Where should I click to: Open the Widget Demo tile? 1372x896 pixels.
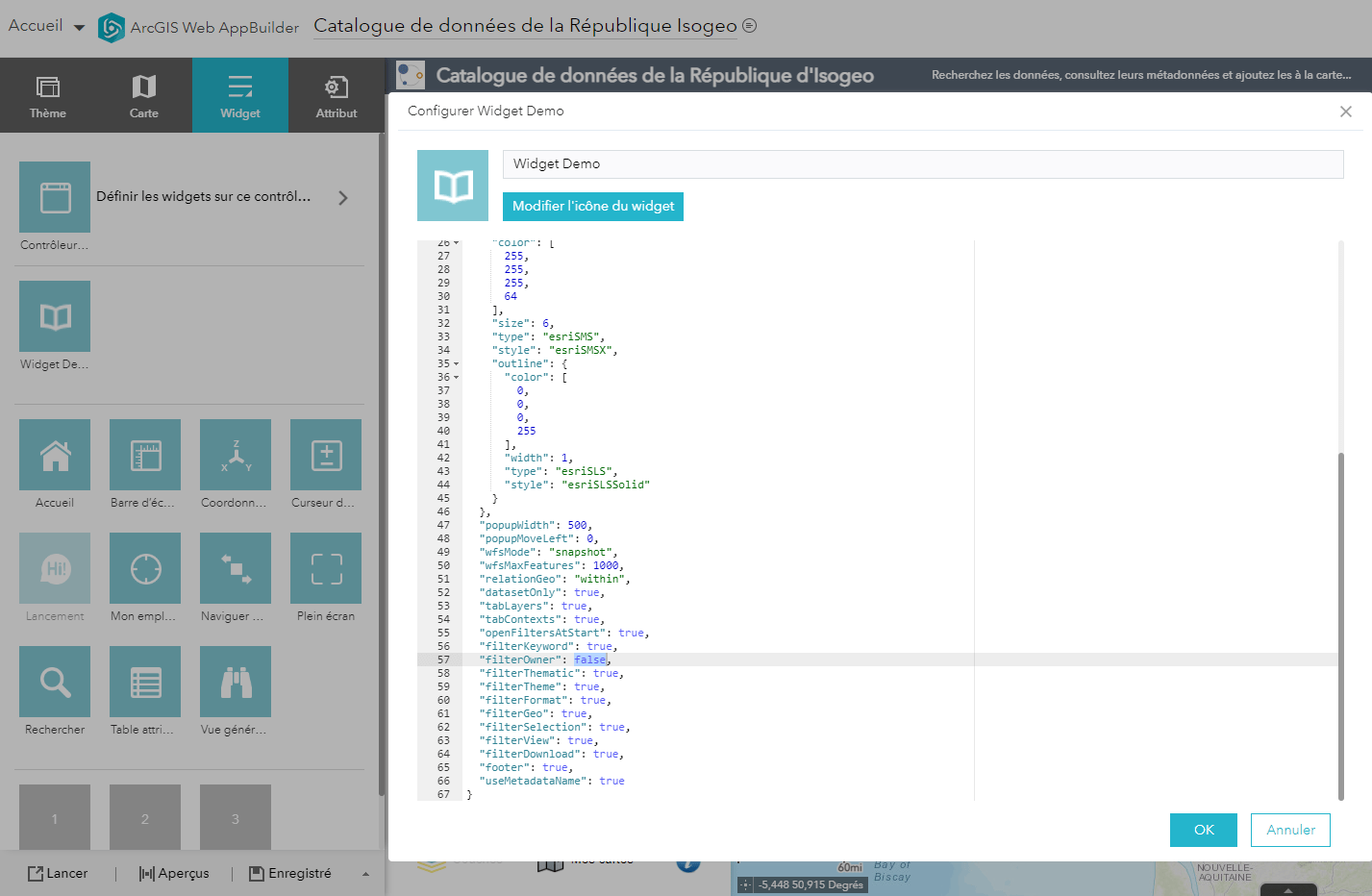click(x=55, y=316)
